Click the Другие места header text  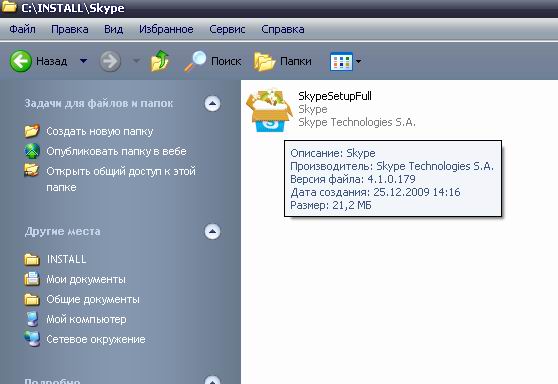click(62, 232)
